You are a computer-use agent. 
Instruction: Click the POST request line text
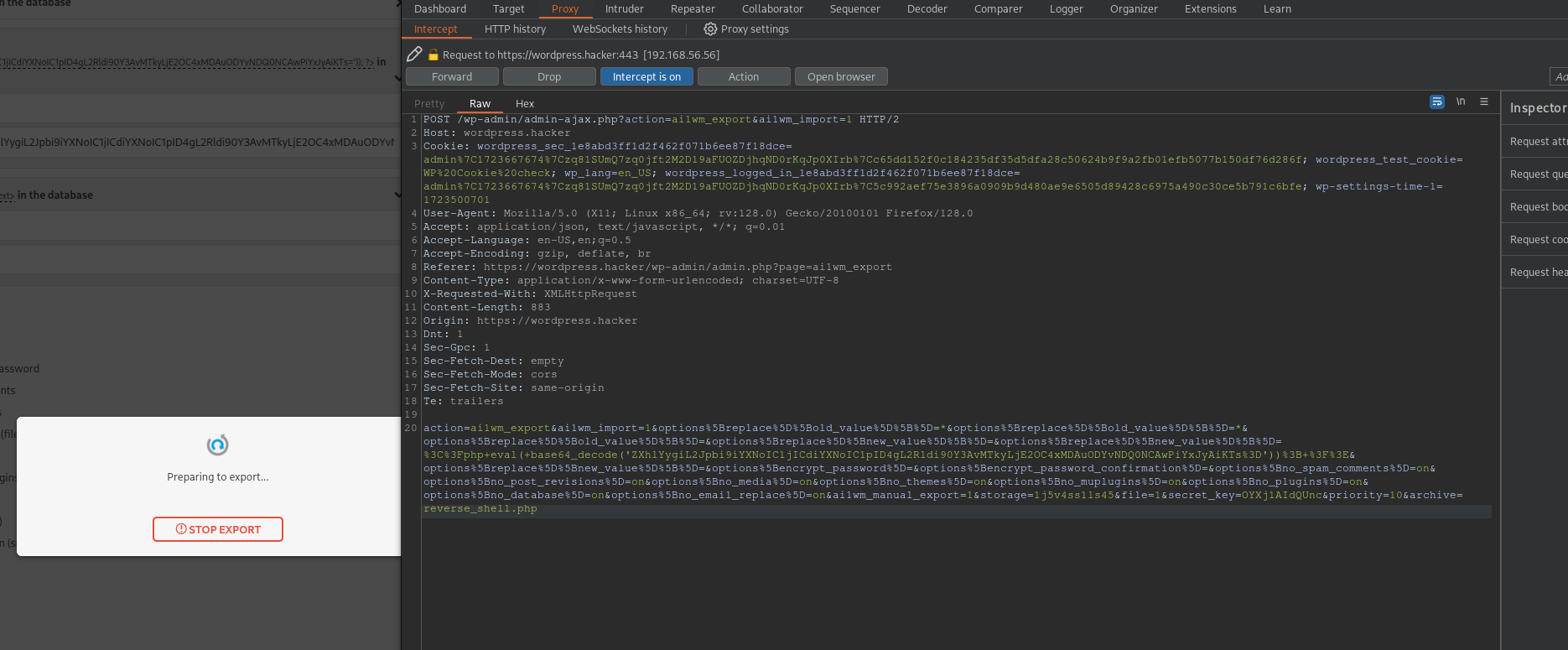pos(661,120)
